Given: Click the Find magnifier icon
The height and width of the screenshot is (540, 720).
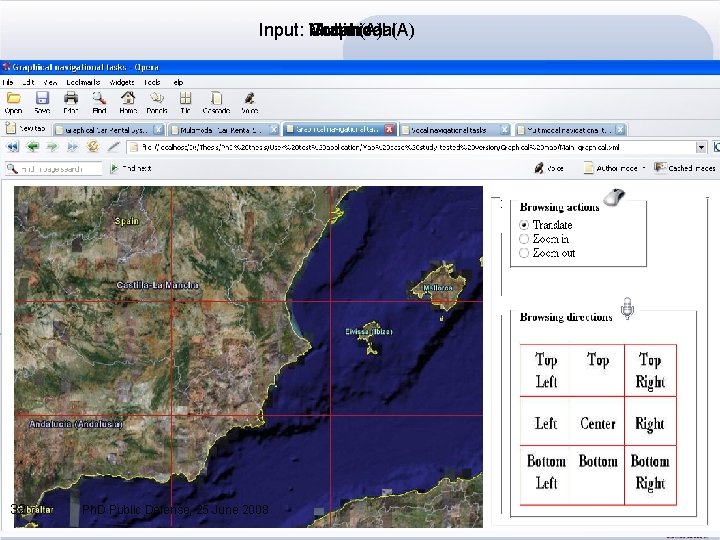Looking at the screenshot, I should [x=100, y=98].
